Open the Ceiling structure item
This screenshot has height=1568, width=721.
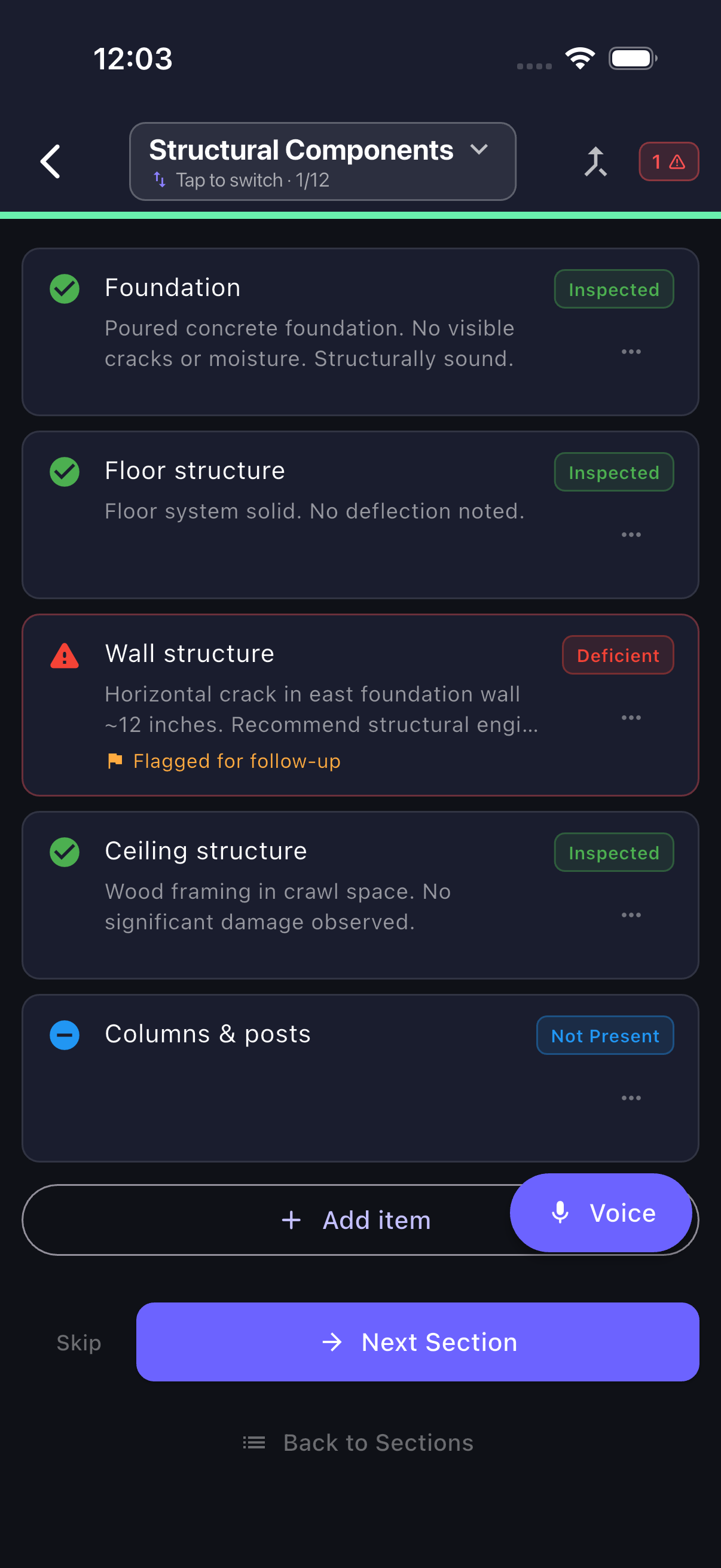(360, 895)
